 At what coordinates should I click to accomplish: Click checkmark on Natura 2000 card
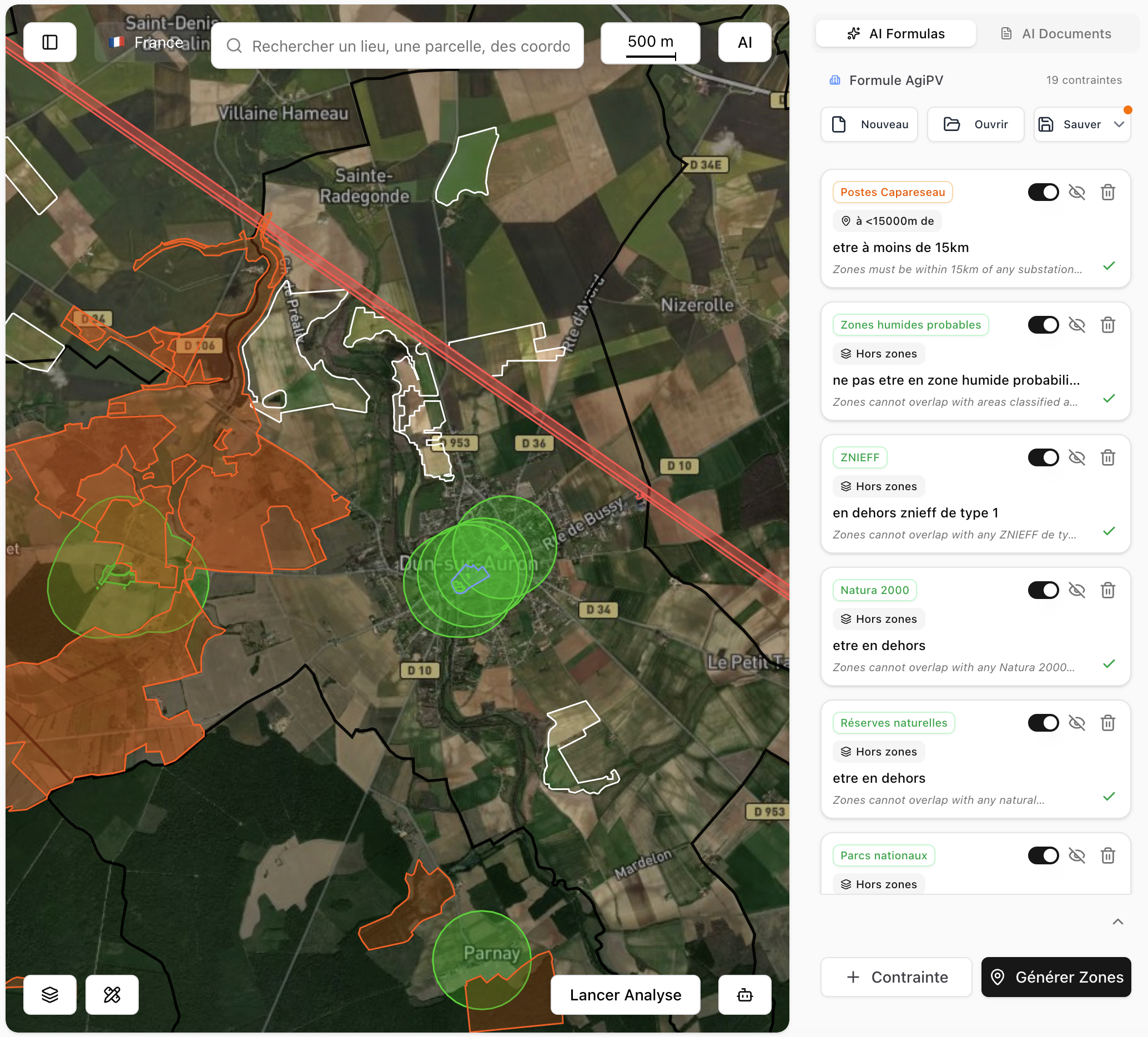pos(1109,664)
